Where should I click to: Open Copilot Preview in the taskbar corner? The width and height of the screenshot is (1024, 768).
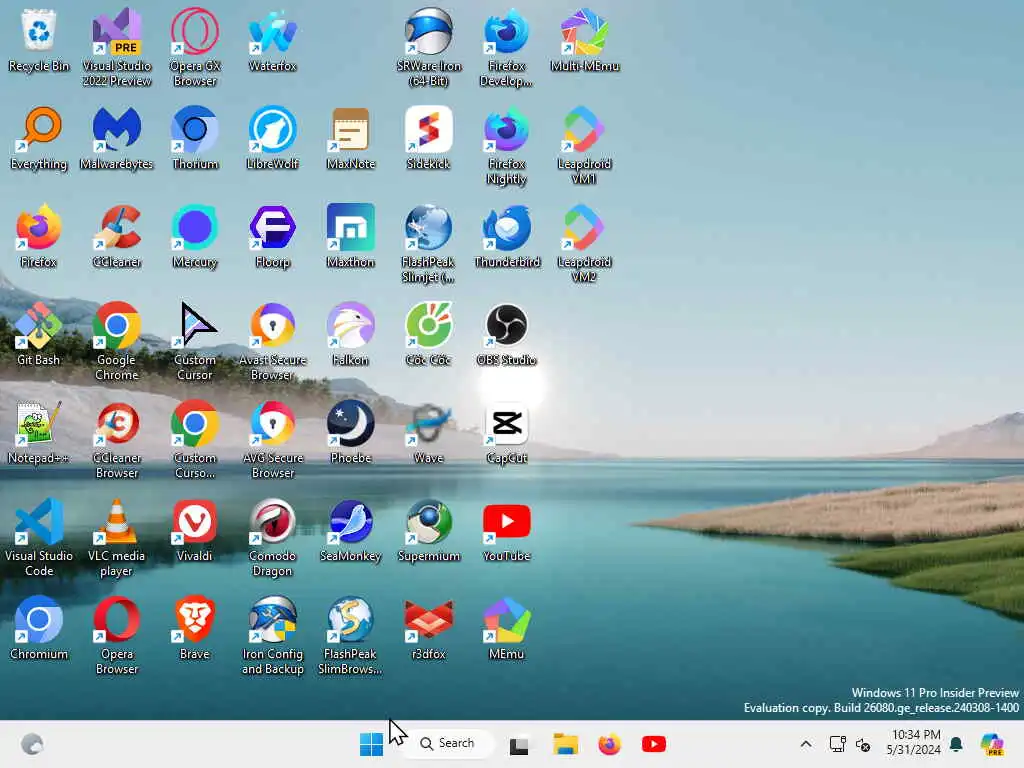click(992, 744)
